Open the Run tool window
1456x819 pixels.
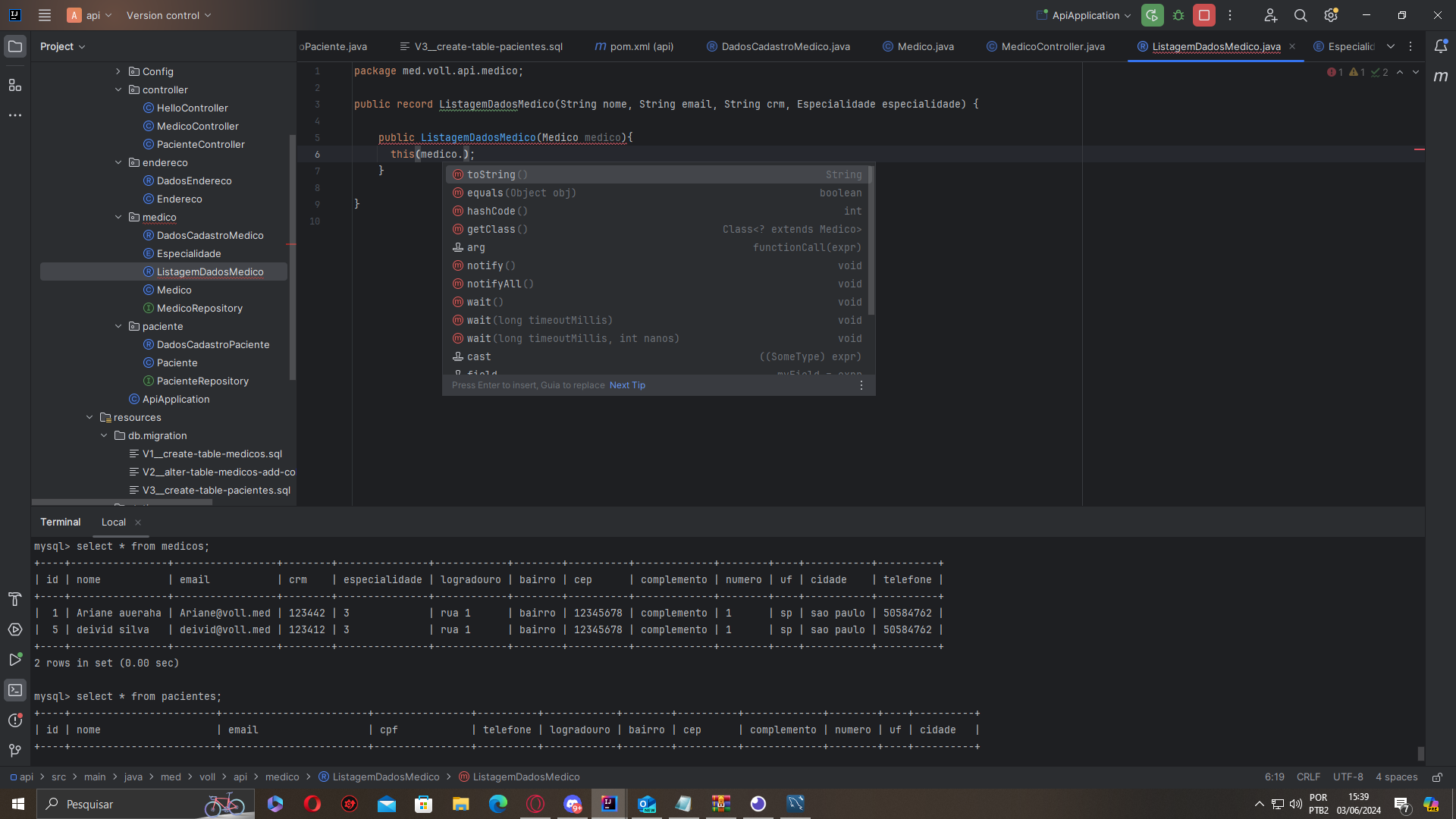(15, 660)
